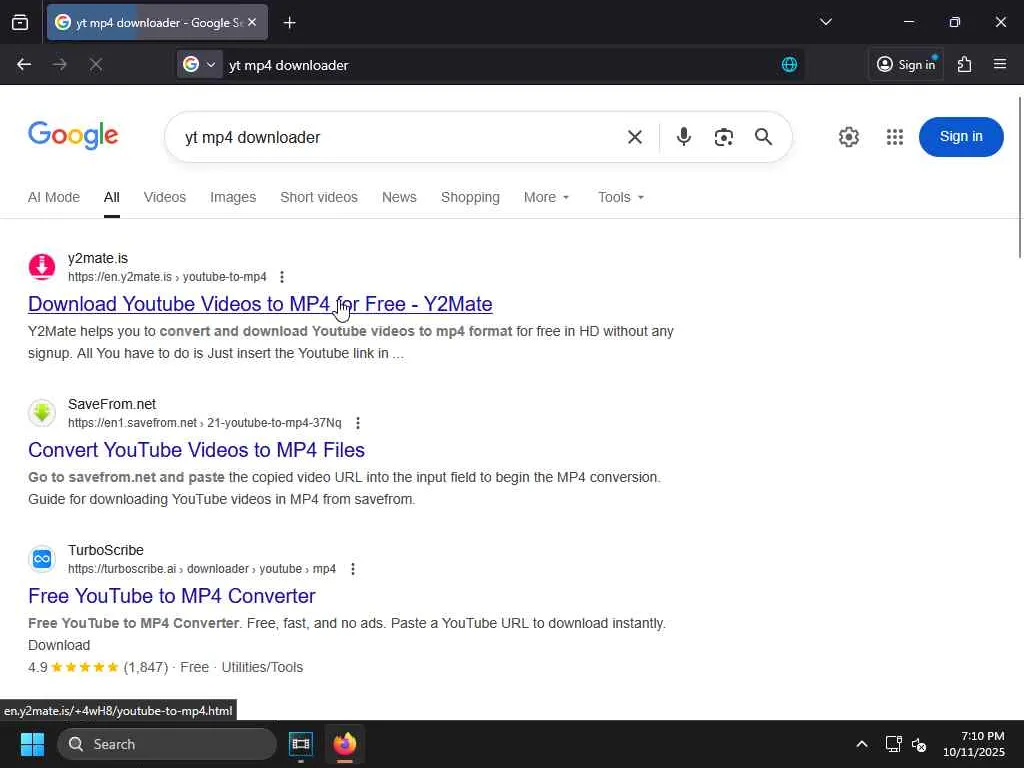Open the TurboScribe result options three-dot menu
The image size is (1024, 768).
click(353, 569)
